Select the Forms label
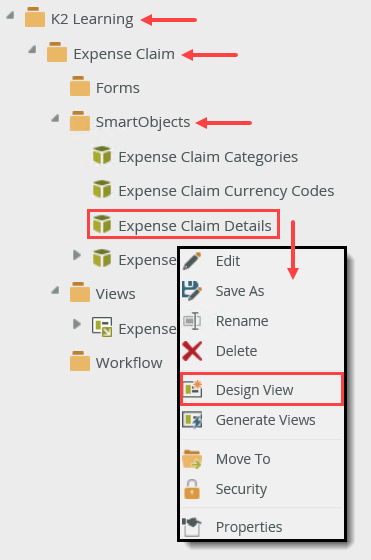The height and width of the screenshot is (560, 371). pos(118,88)
